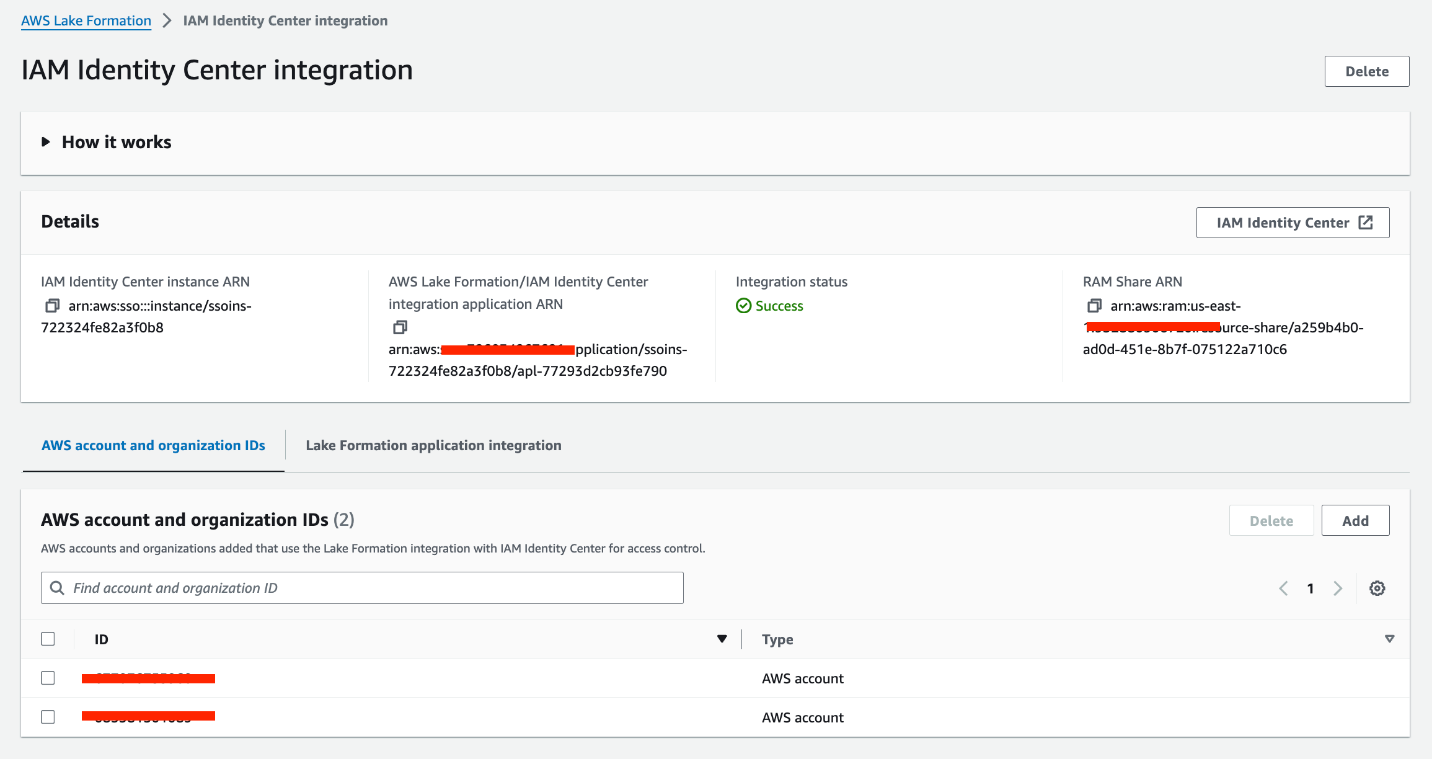Click the search magnifier icon
1432x759 pixels.
pos(56,588)
